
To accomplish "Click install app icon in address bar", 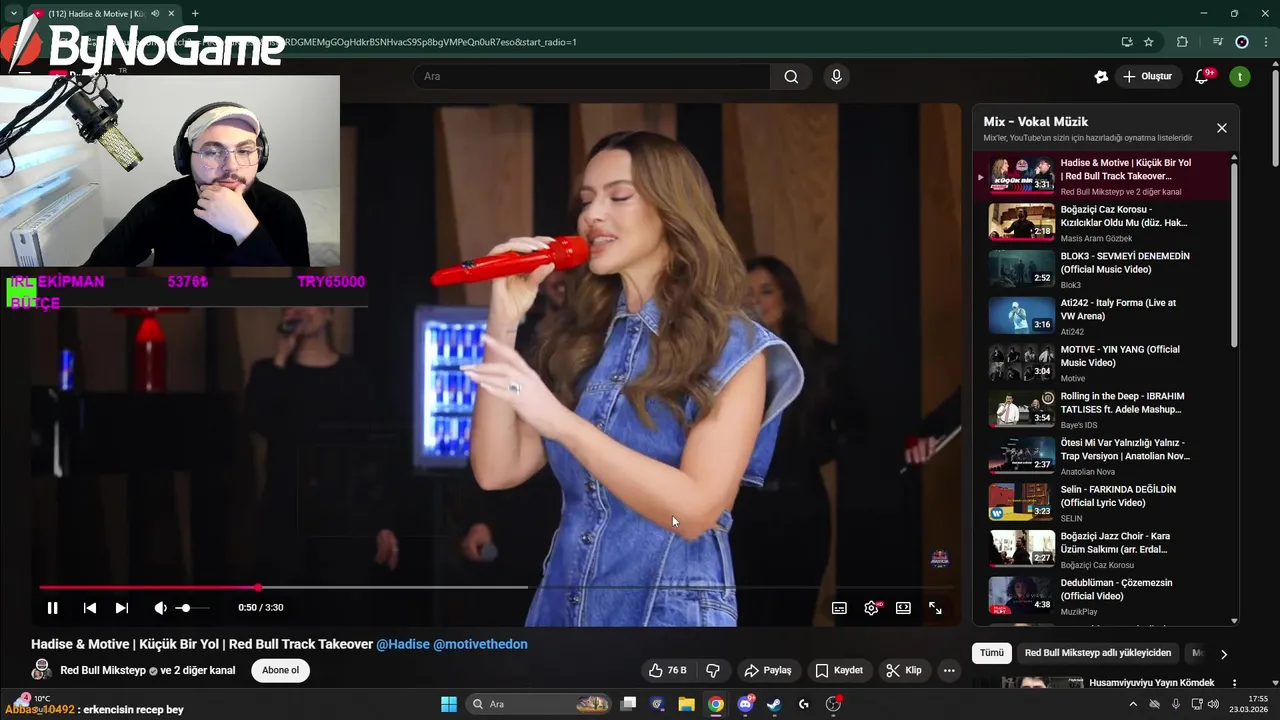I will 1127,42.
